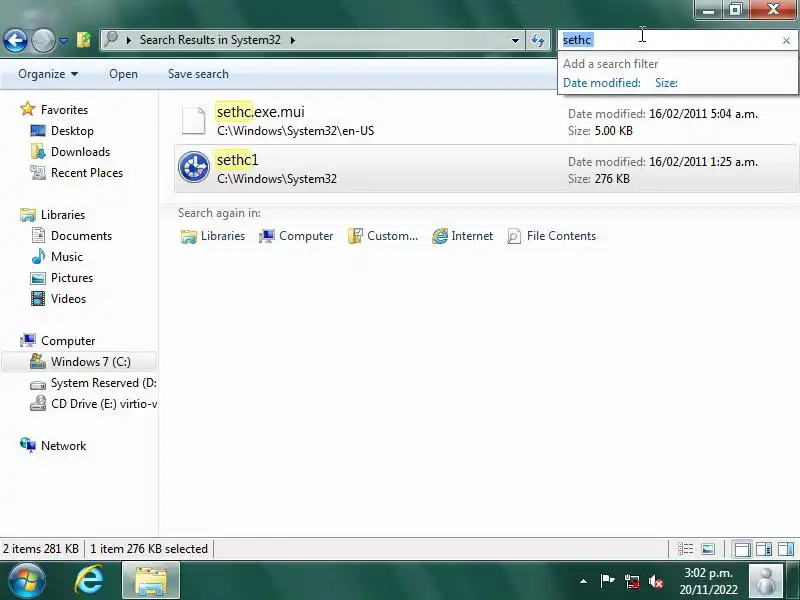Click the greyed Forward arrow button
This screenshot has width=800, height=600.
(43, 40)
